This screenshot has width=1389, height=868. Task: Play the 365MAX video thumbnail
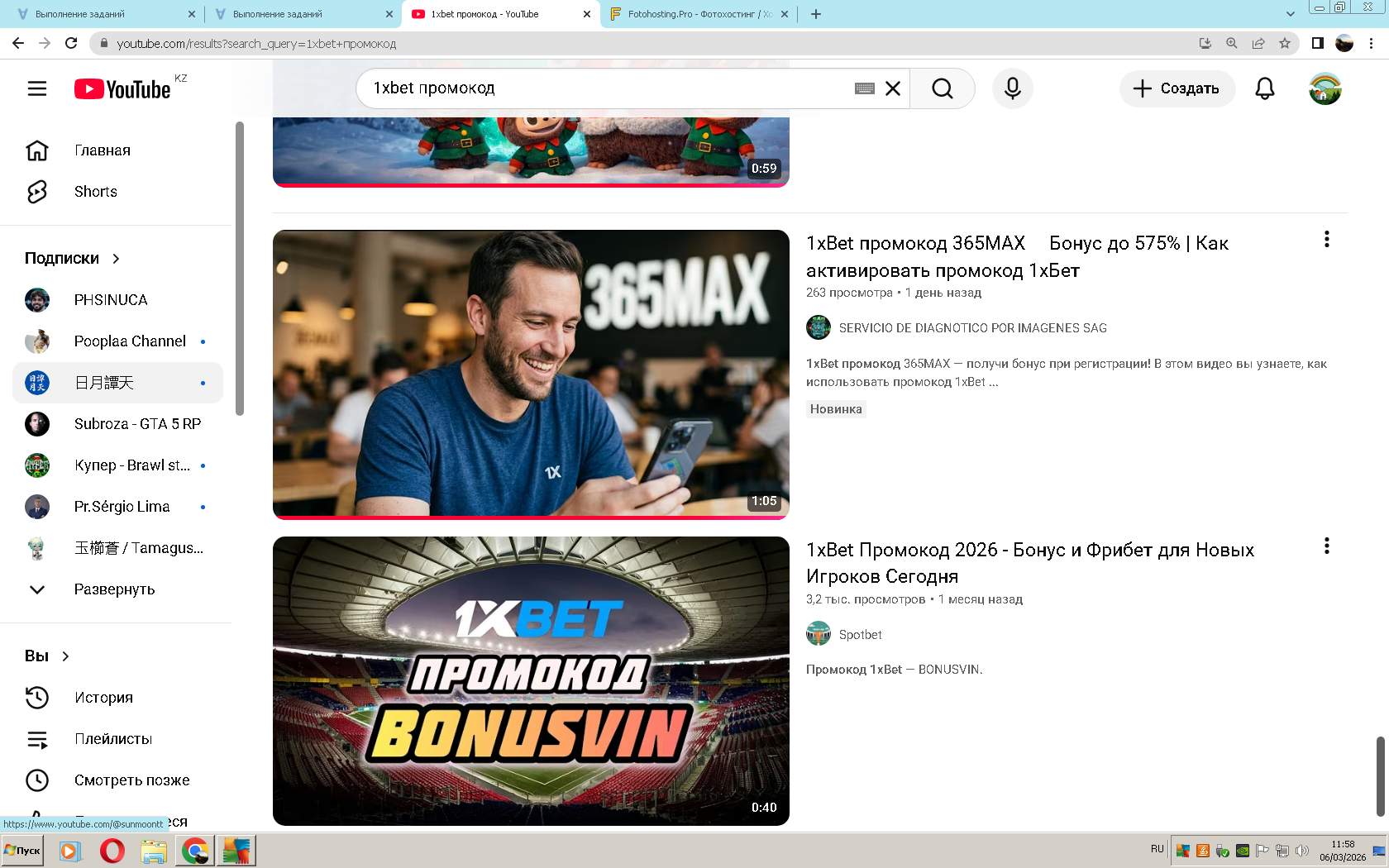click(531, 374)
